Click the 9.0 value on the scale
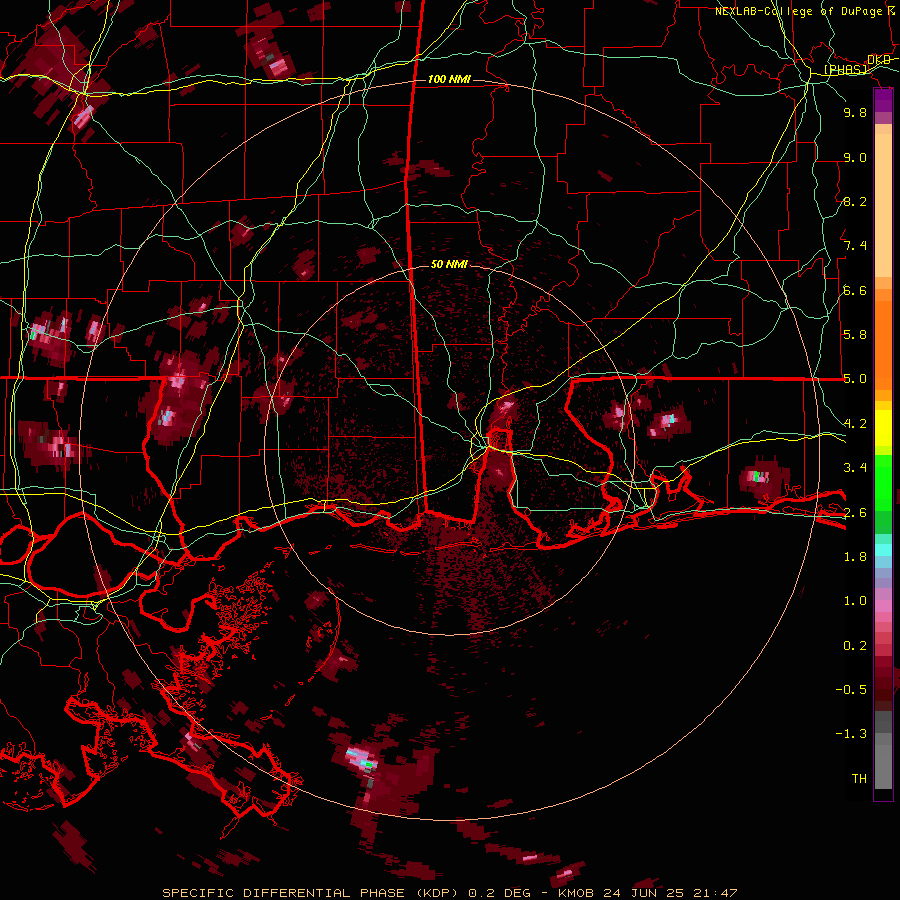The height and width of the screenshot is (900, 900). (x=855, y=157)
